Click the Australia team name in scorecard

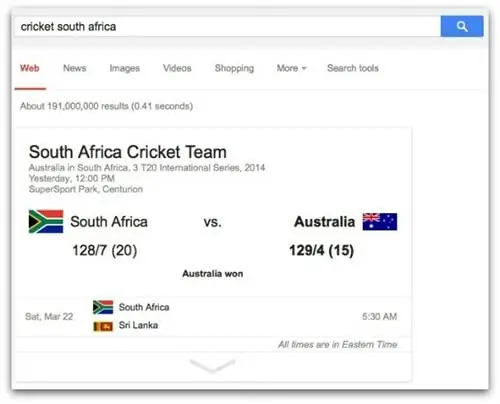tap(324, 222)
